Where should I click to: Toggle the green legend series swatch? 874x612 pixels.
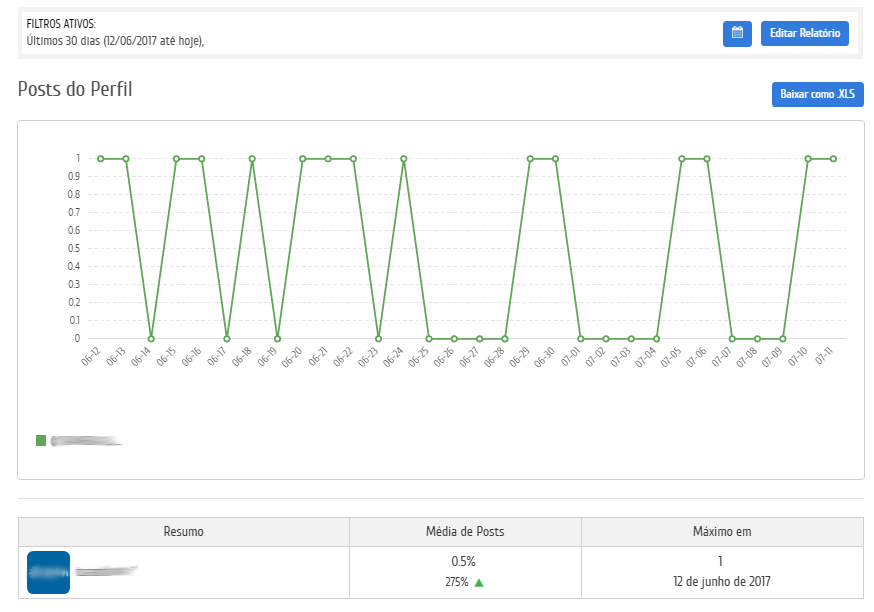(41, 440)
